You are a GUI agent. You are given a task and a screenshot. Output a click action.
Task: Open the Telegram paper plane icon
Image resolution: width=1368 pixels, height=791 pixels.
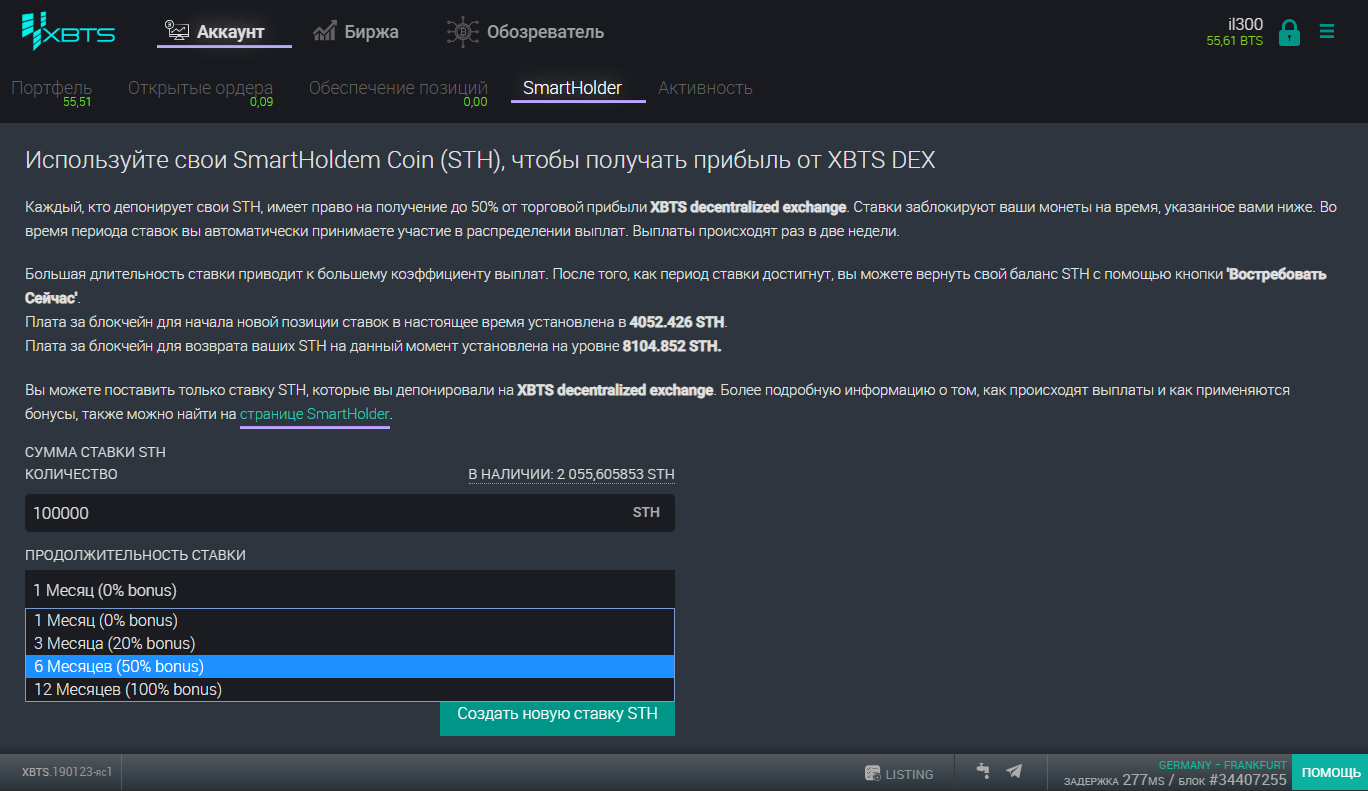pos(1014,771)
